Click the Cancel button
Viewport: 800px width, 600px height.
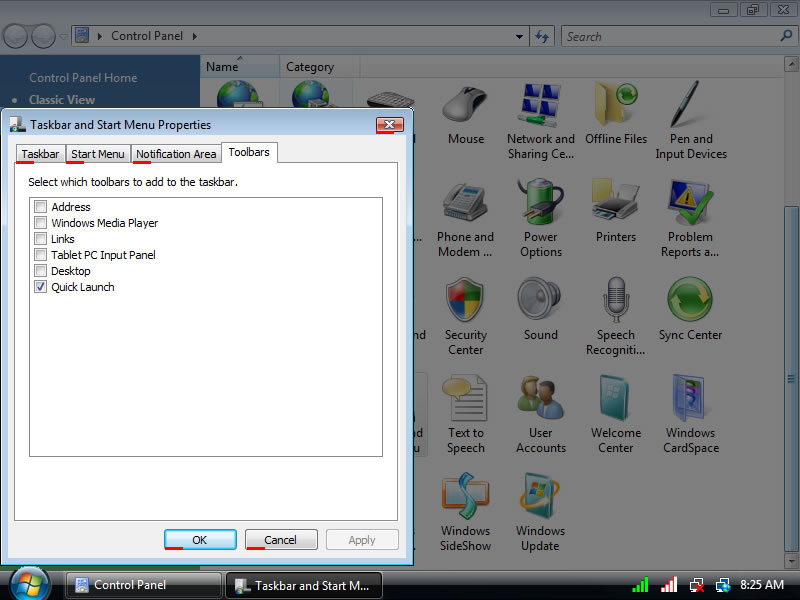point(281,540)
